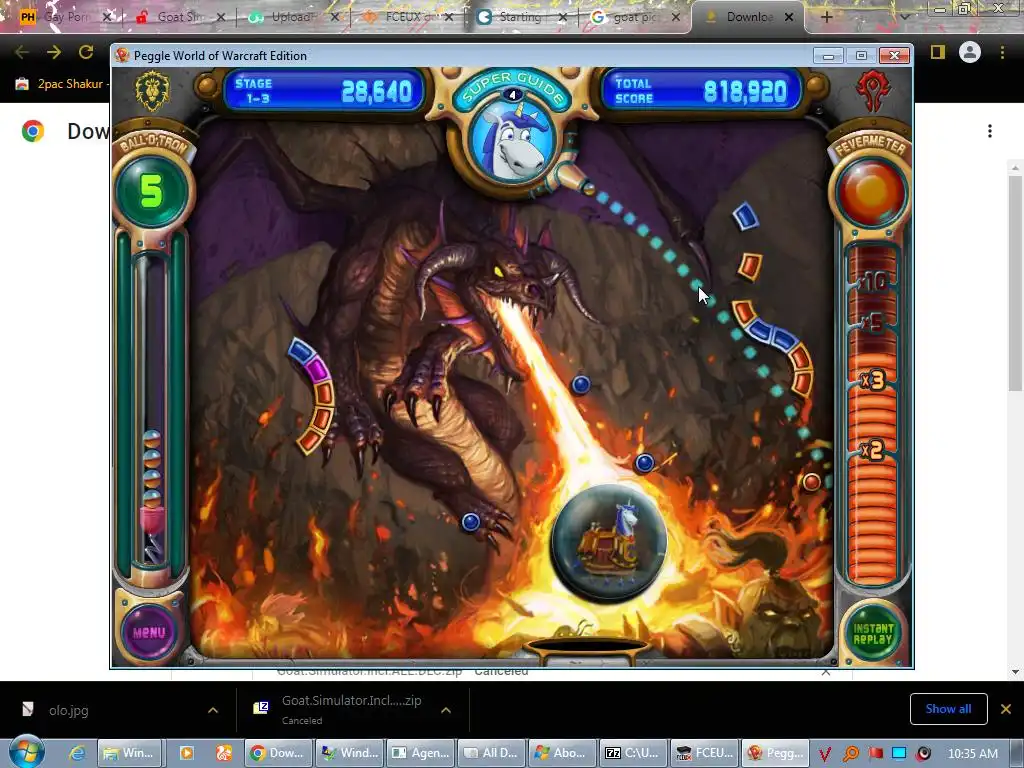Open a new Chrome tab

click(826, 17)
